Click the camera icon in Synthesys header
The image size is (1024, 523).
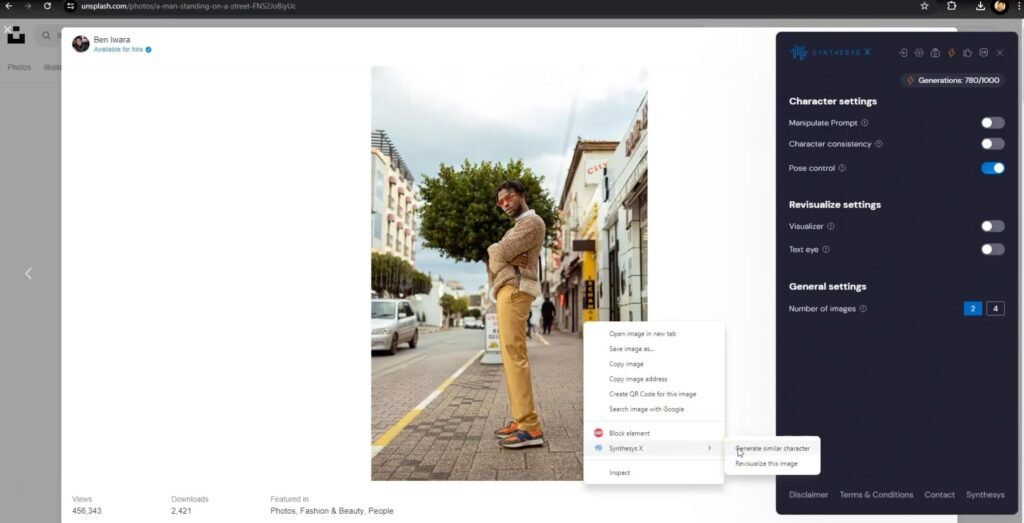(x=935, y=53)
